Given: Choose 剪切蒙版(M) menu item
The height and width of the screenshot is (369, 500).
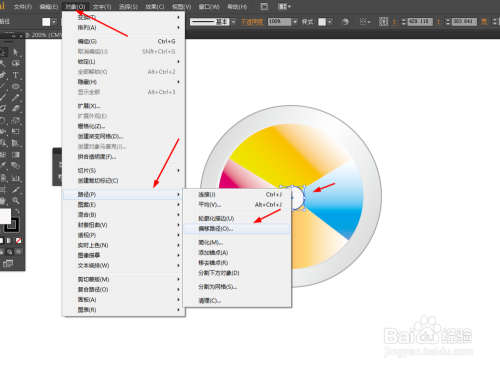Looking at the screenshot, I should click(124, 279).
